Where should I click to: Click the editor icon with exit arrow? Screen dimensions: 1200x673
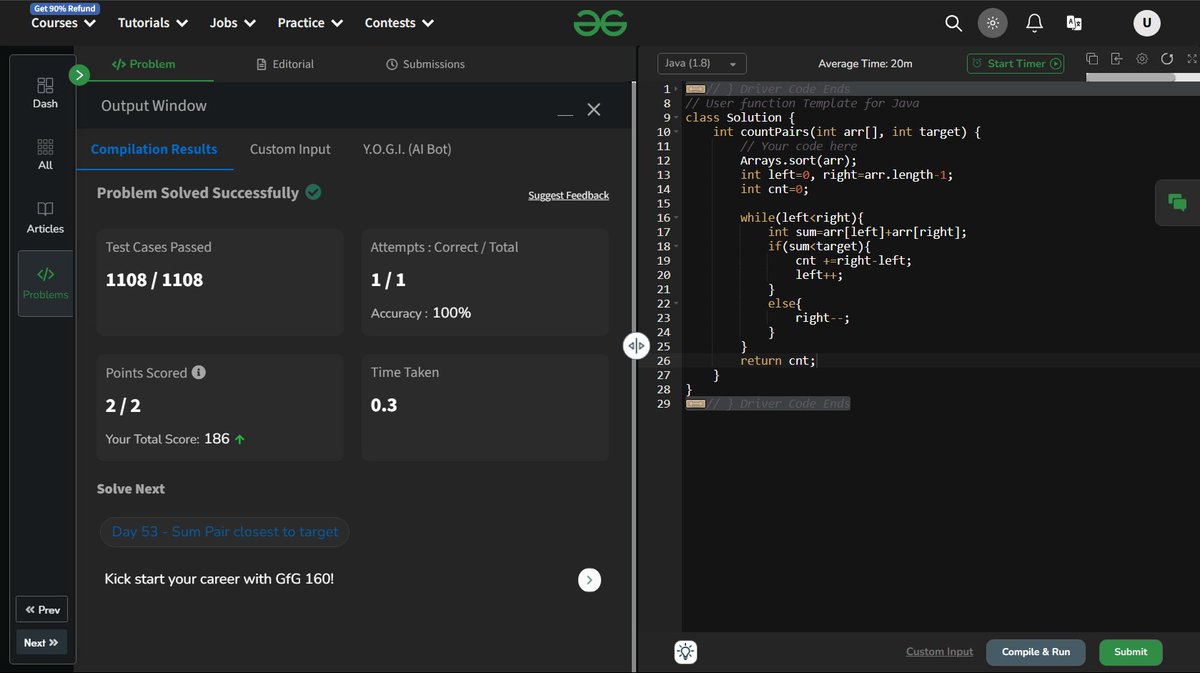coord(1117,60)
